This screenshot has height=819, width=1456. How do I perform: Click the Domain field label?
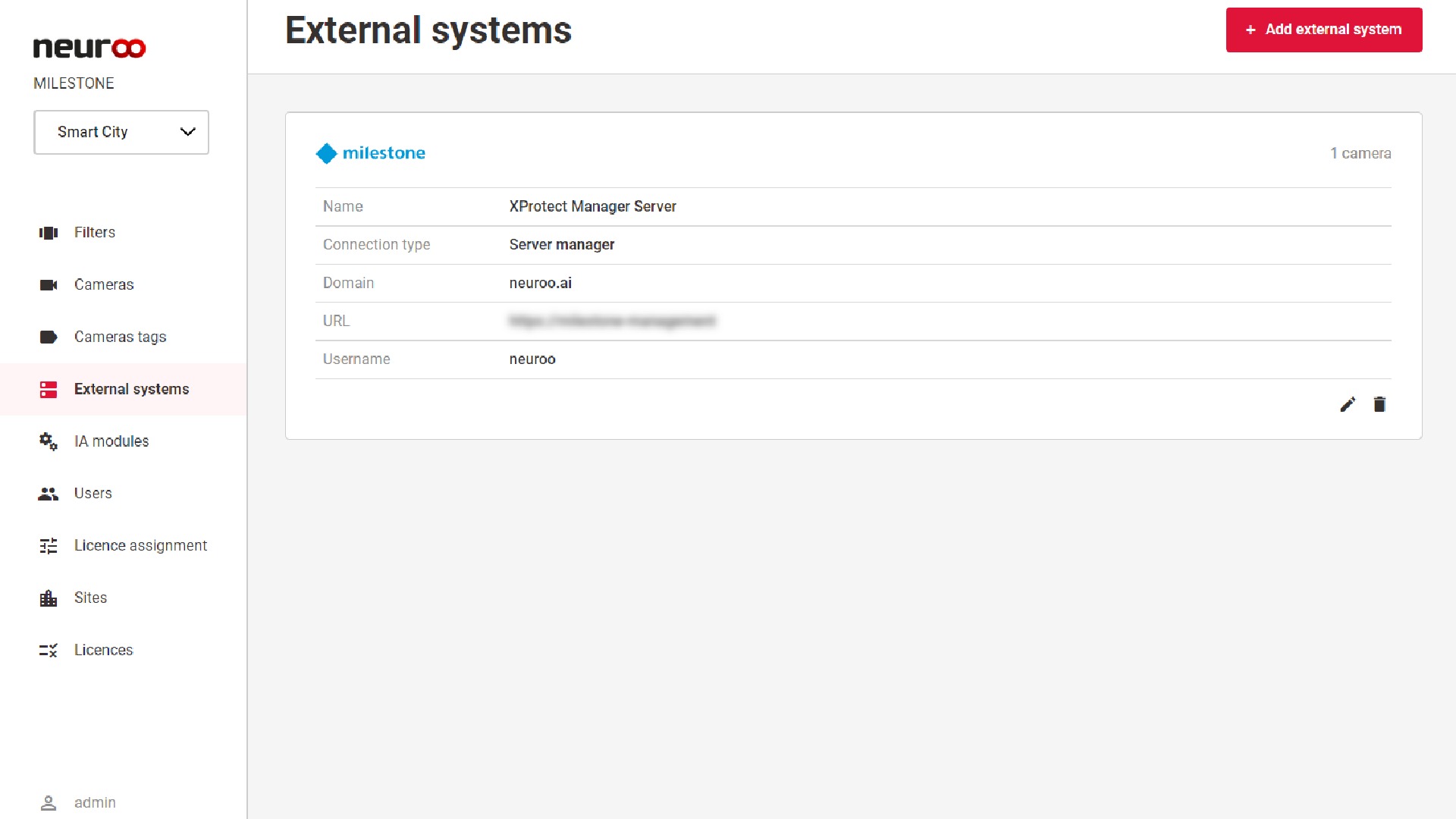point(348,284)
